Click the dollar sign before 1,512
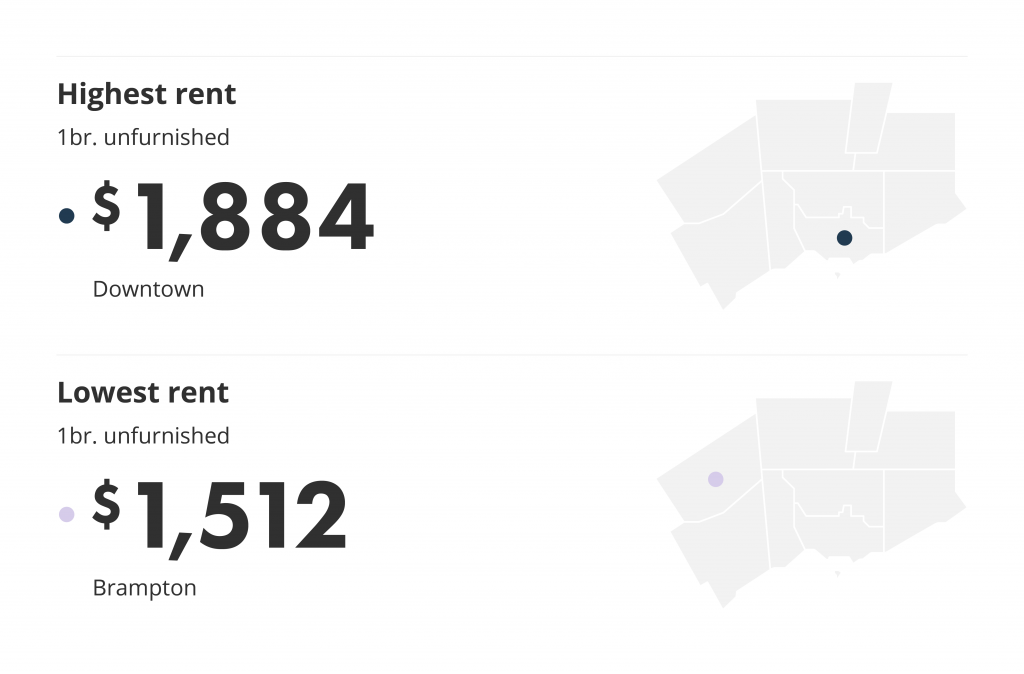 [x=106, y=504]
